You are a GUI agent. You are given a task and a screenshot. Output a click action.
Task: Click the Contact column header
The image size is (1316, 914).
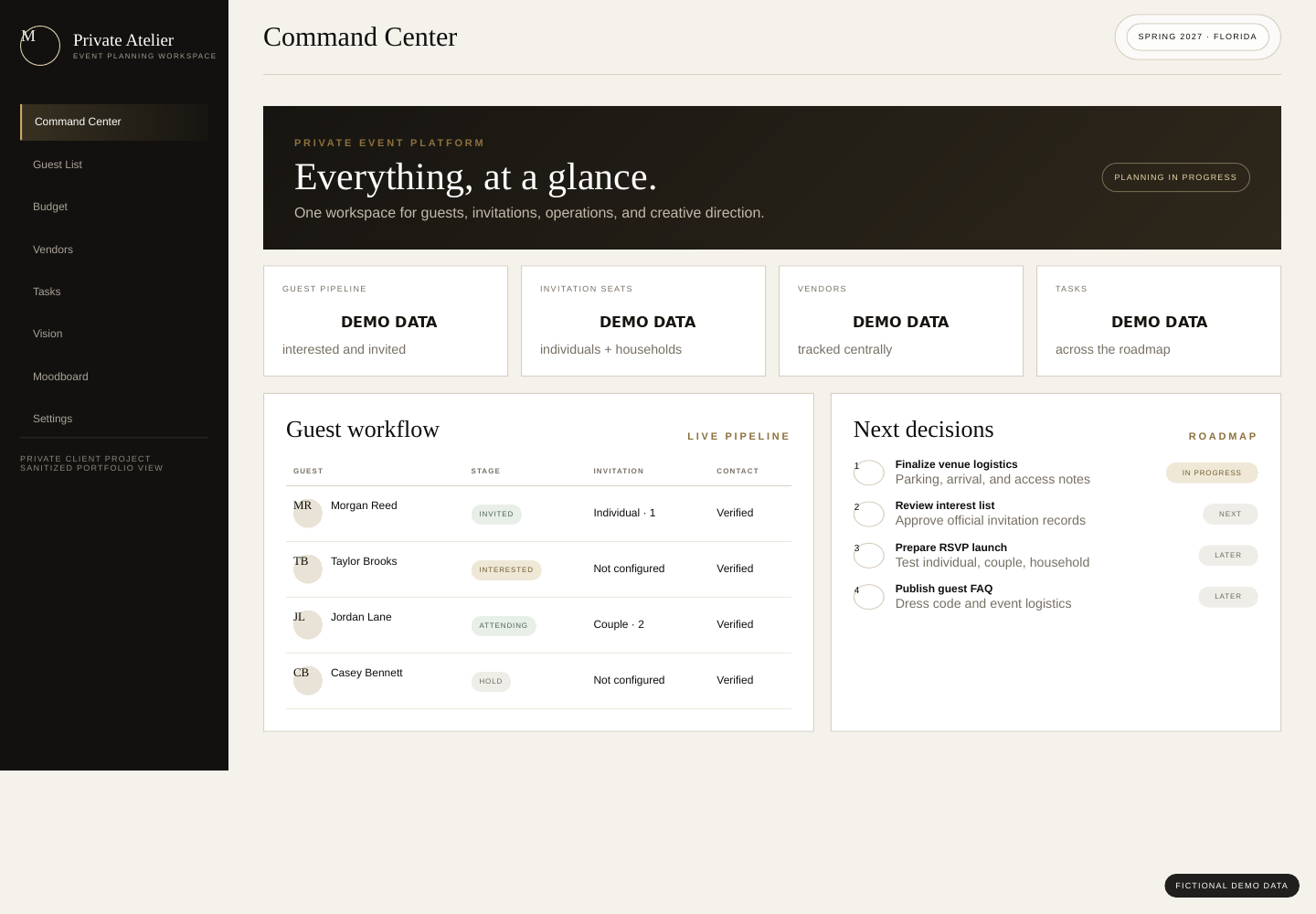click(x=738, y=471)
